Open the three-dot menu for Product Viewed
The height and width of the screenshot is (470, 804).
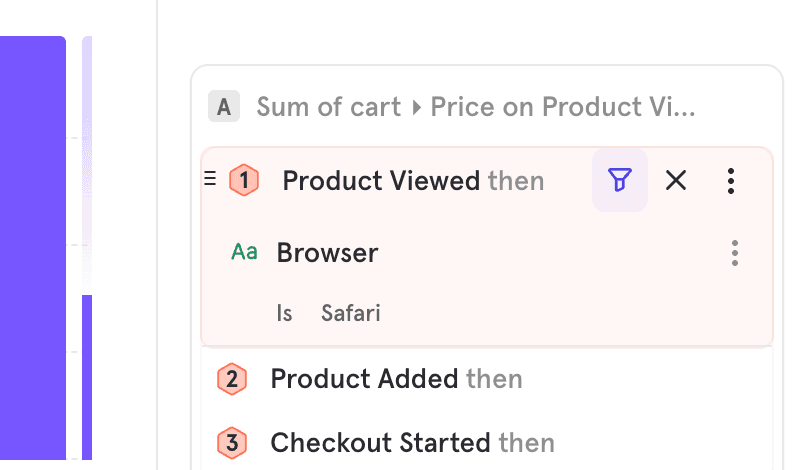click(732, 180)
